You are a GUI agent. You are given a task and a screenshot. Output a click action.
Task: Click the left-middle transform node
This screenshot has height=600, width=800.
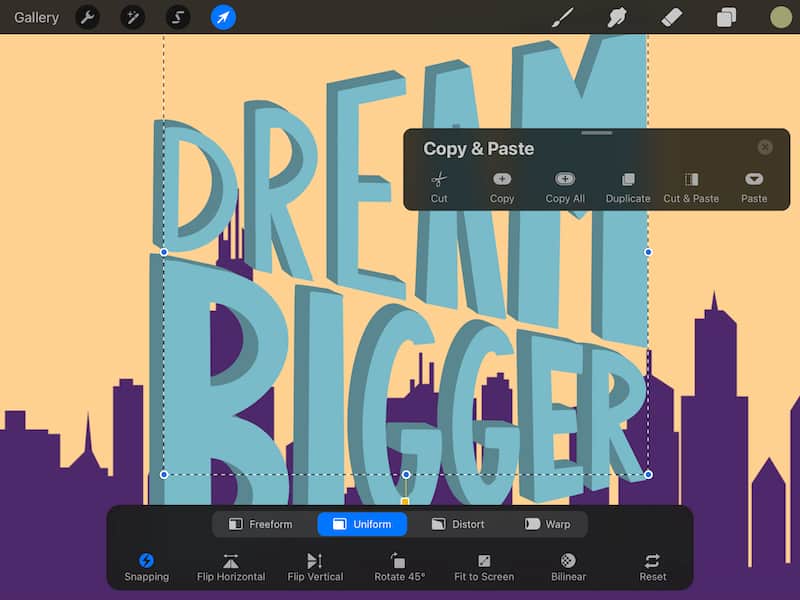click(164, 252)
